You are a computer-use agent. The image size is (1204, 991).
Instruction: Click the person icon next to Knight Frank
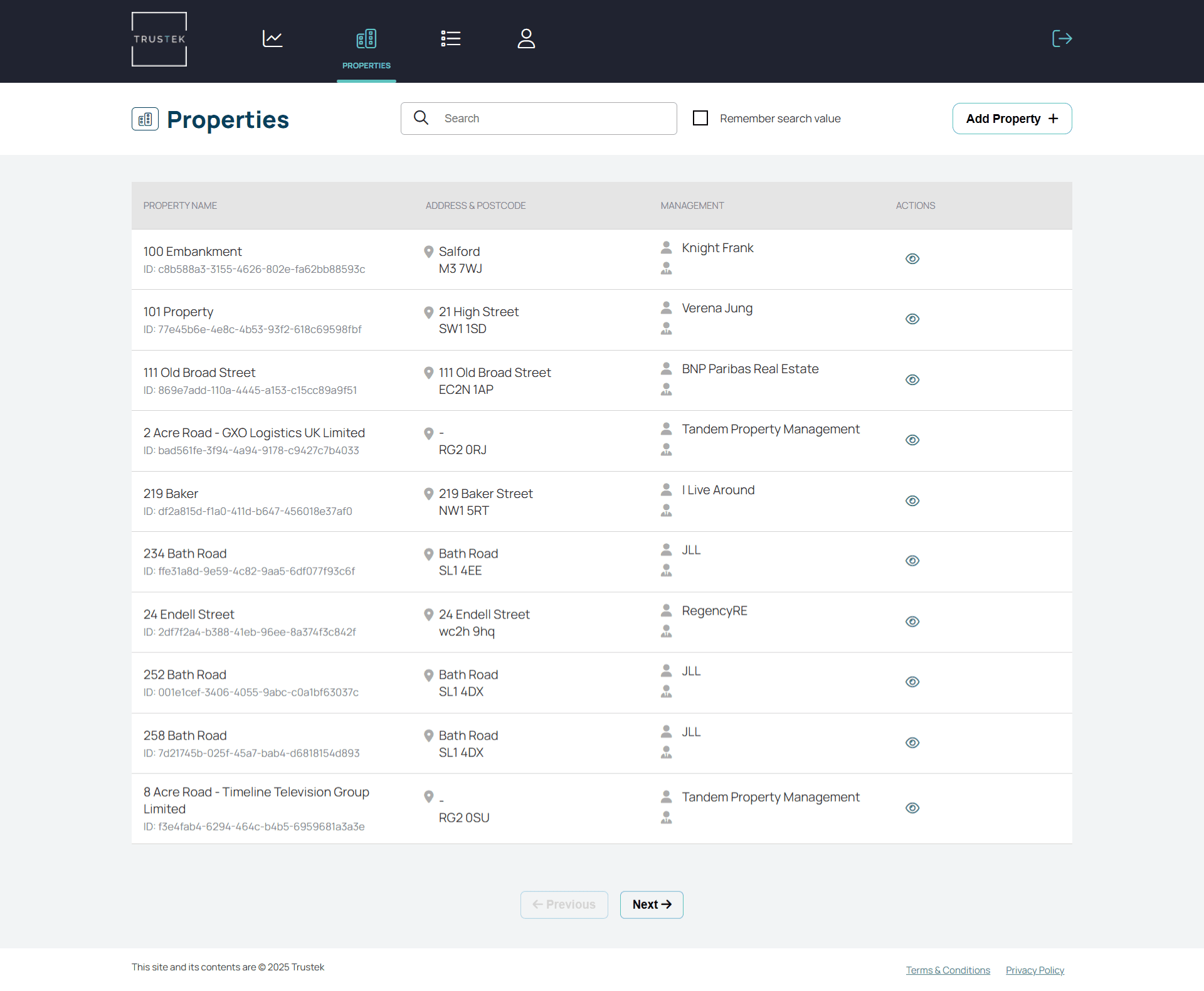[x=666, y=247]
